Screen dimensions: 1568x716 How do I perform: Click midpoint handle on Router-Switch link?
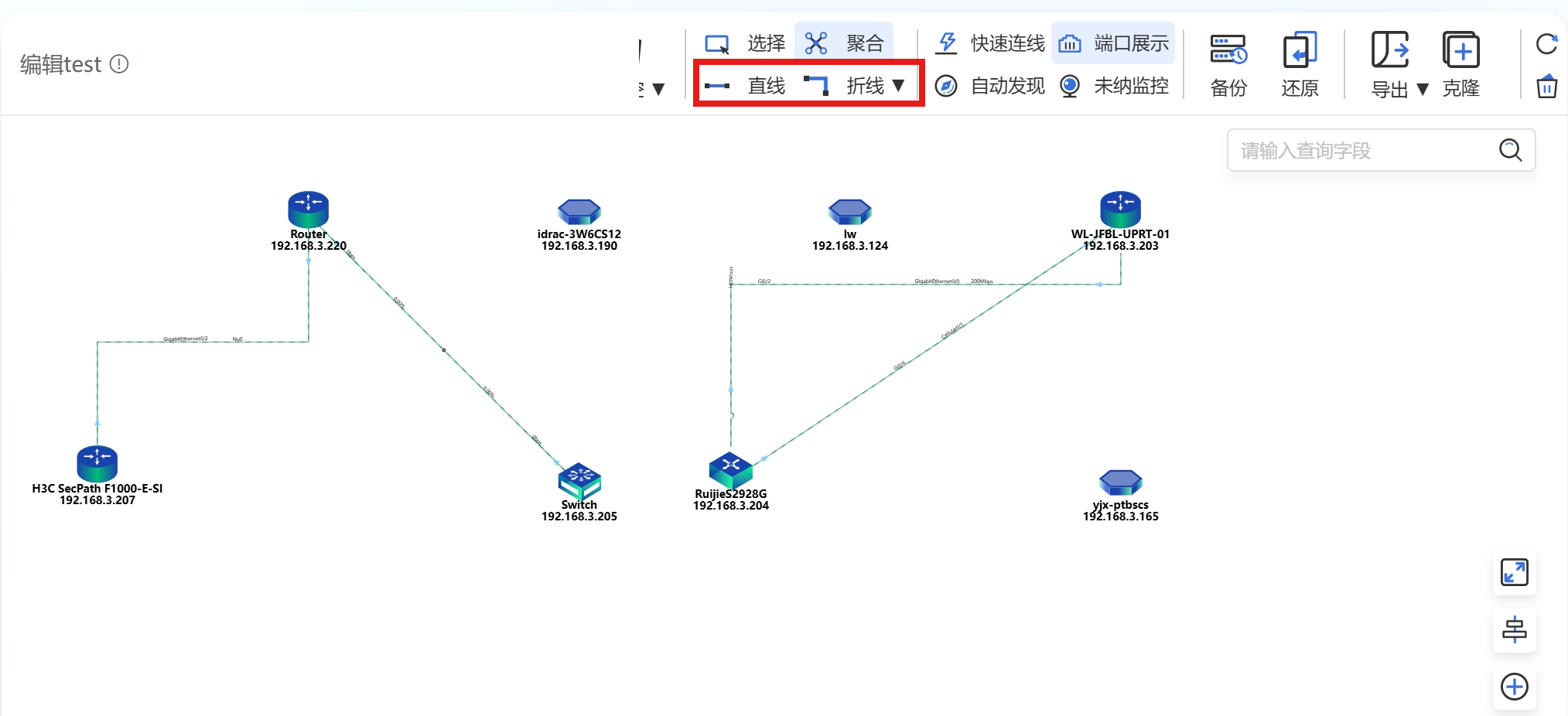coord(443,350)
